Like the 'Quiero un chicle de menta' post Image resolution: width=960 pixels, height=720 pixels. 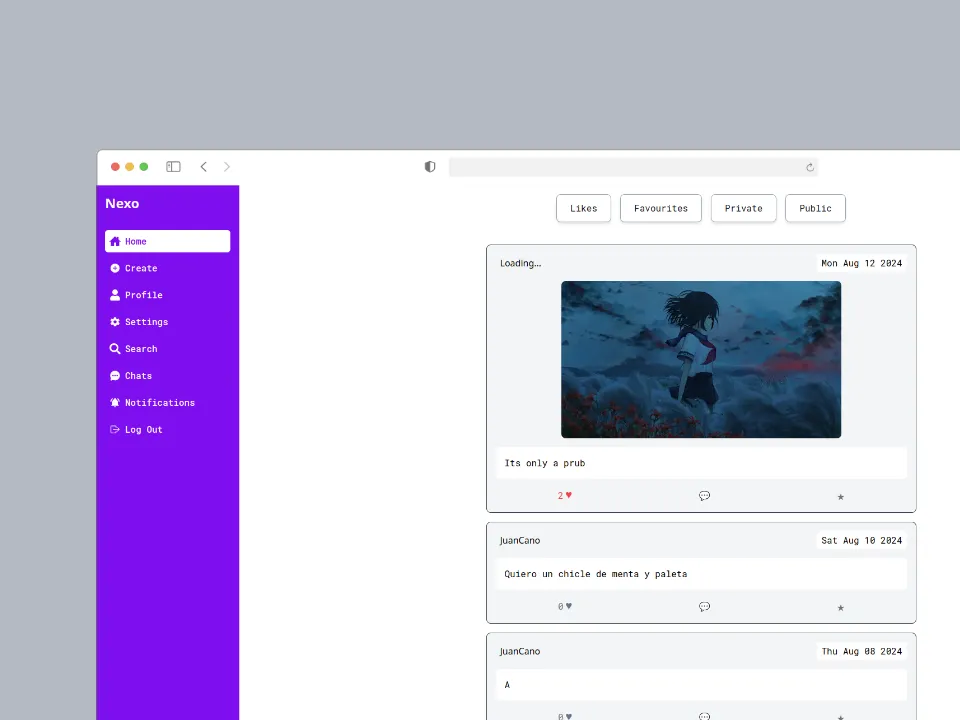point(568,607)
